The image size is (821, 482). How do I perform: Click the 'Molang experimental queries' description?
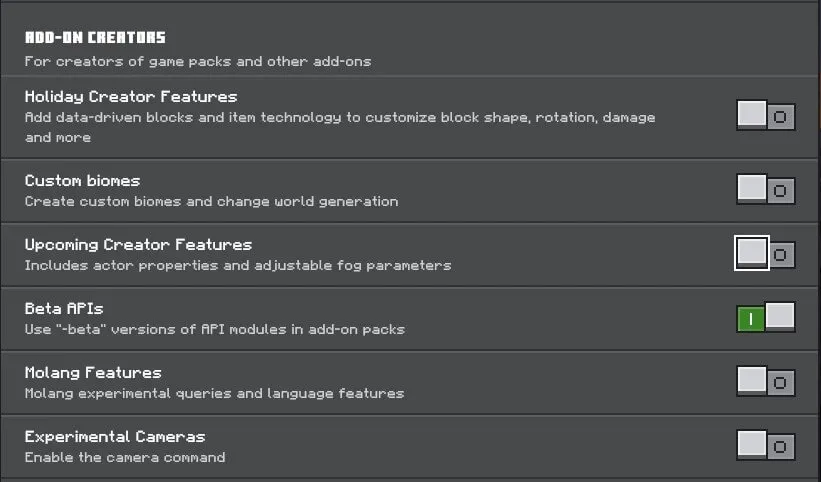(x=214, y=393)
